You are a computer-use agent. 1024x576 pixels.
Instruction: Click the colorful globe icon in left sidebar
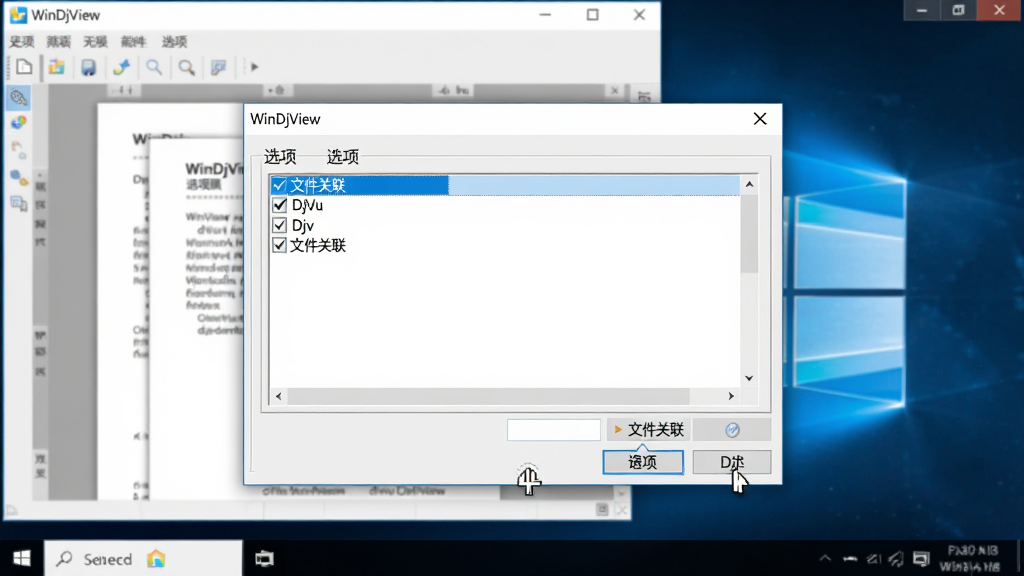tap(19, 123)
